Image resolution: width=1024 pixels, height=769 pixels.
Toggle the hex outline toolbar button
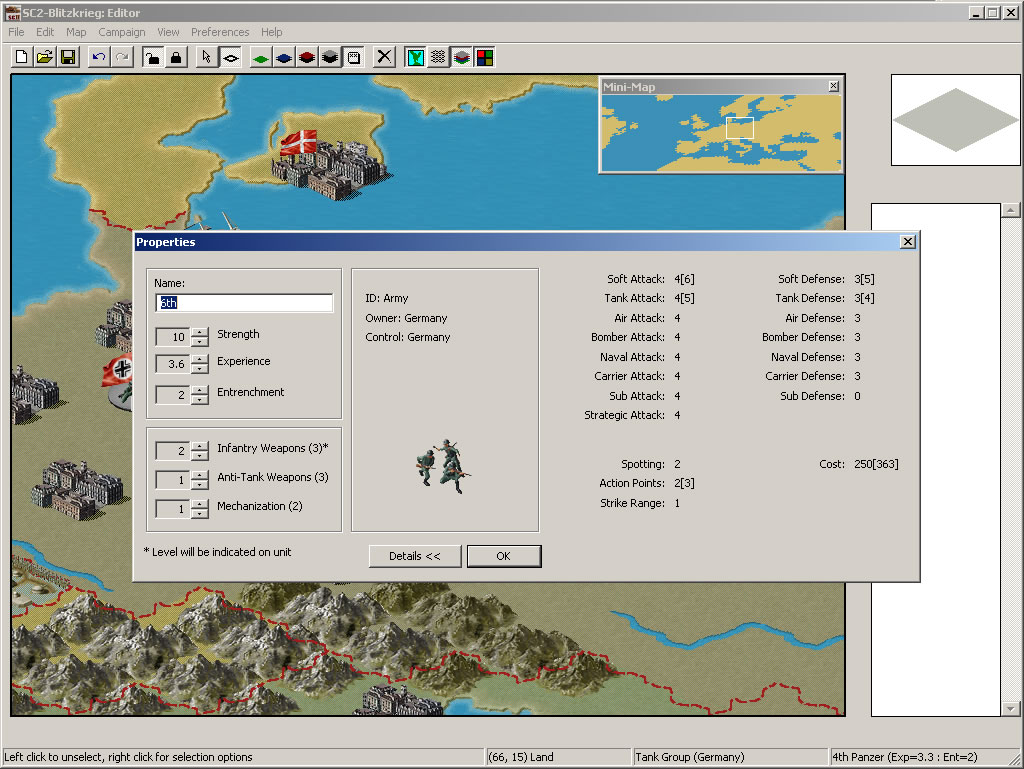click(230, 57)
